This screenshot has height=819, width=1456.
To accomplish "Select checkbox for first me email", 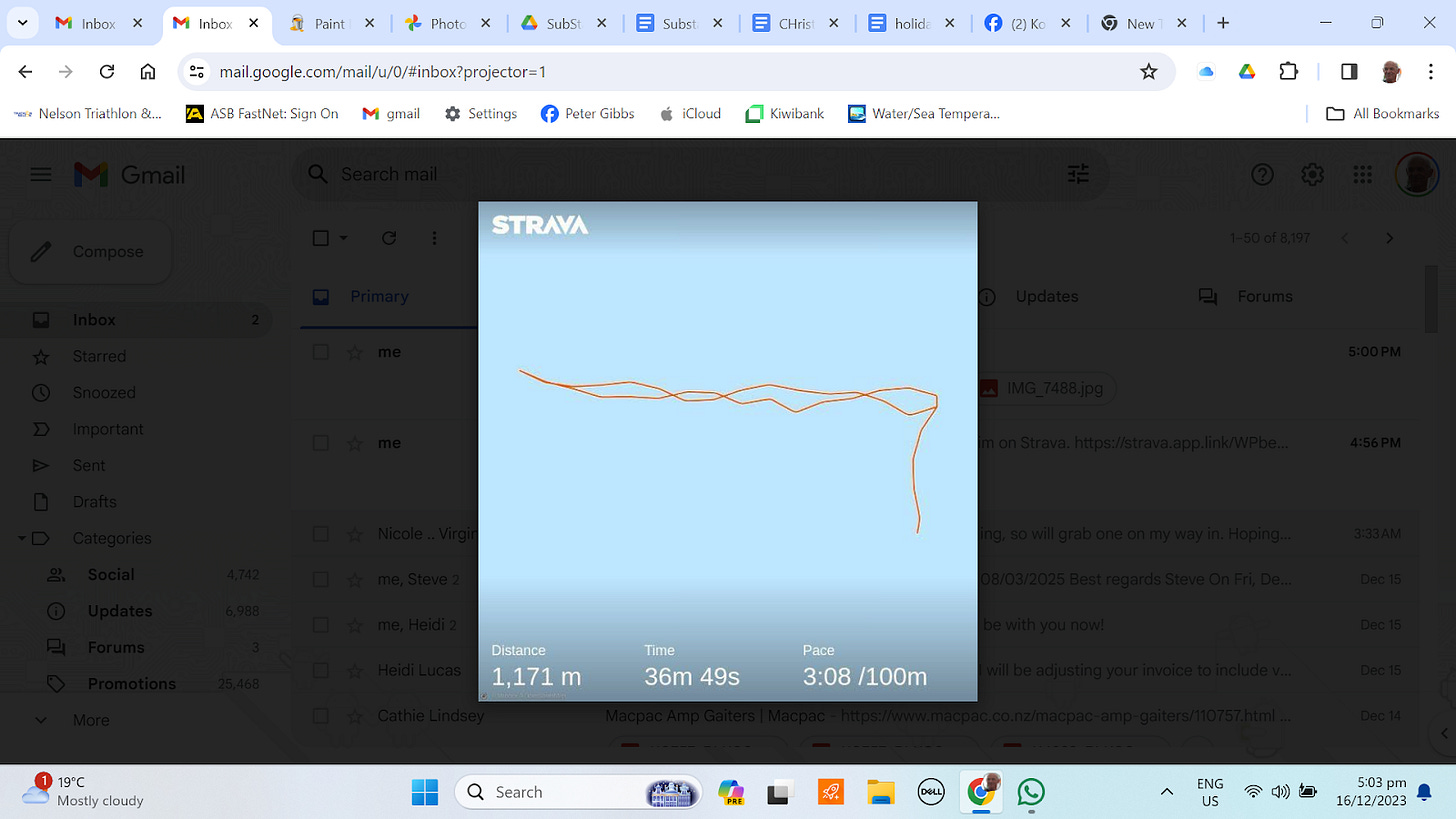I will click(x=320, y=352).
